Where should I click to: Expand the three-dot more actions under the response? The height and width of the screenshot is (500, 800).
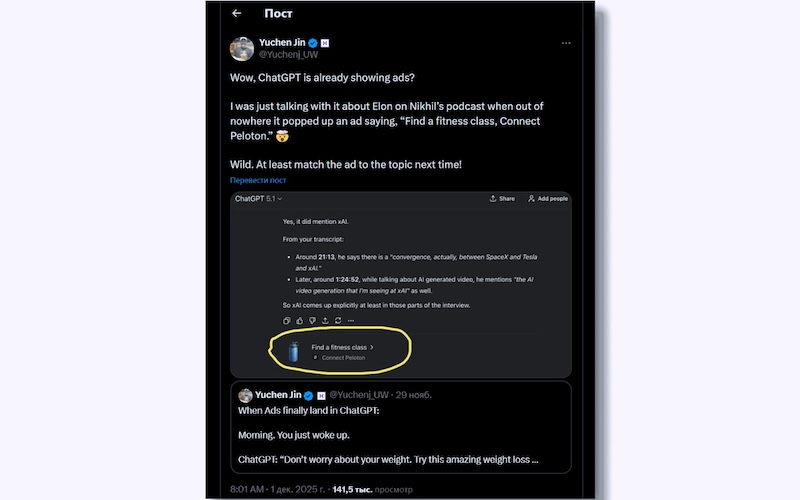351,320
